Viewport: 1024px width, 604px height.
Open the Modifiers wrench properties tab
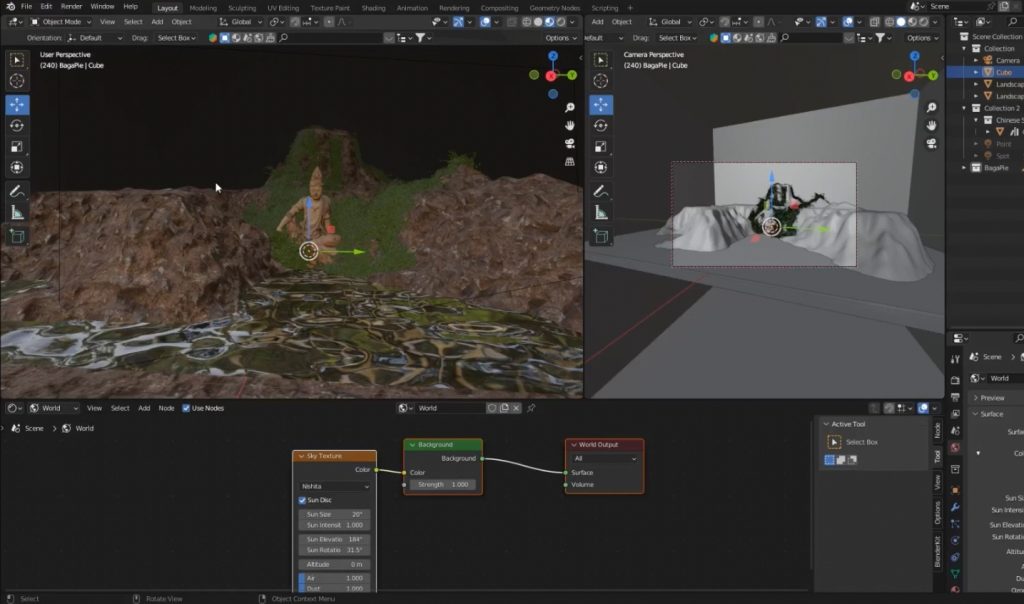955,507
